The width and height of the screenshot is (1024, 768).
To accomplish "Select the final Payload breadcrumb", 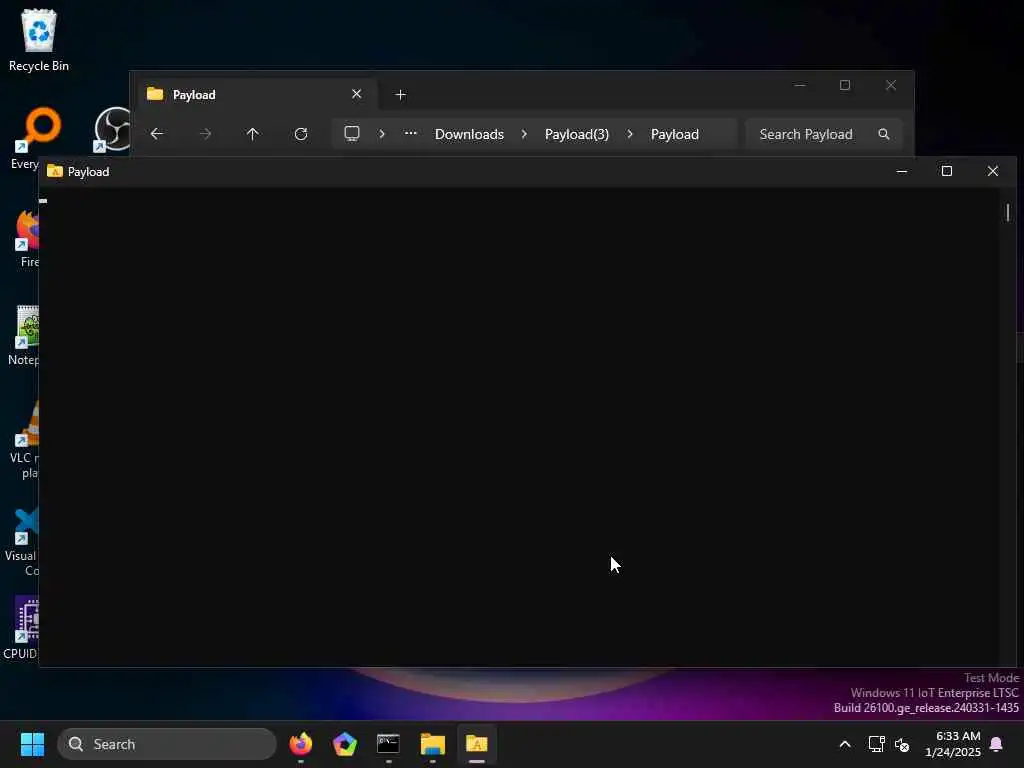I will pos(675,134).
